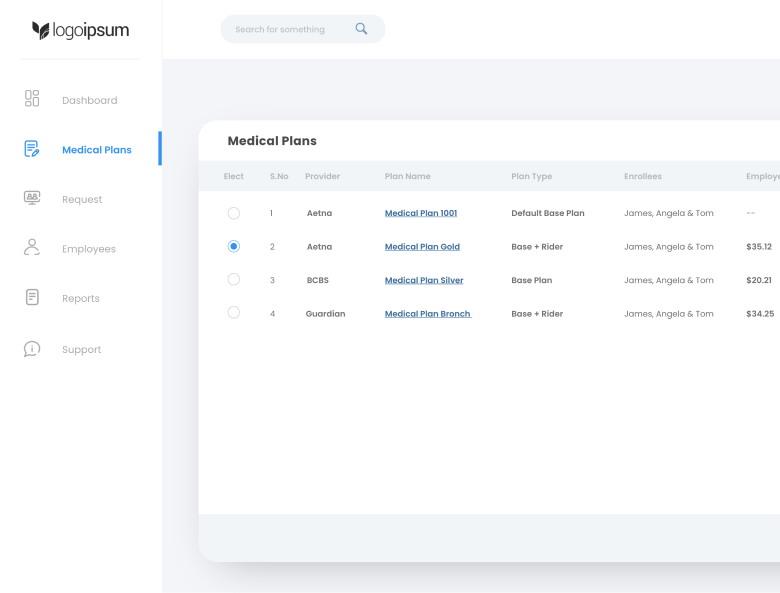Click the Support chat icon
Viewport: 780px width, 593px height.
(x=32, y=349)
